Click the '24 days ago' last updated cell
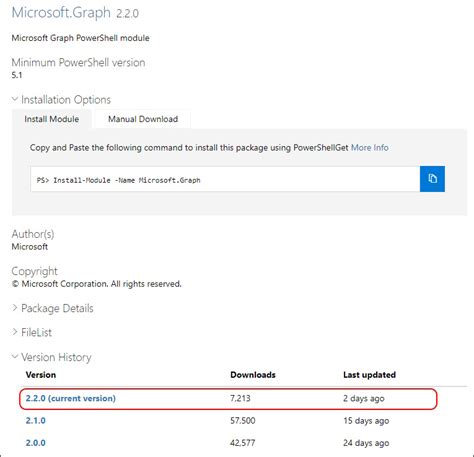Viewport: 474px width, 457px height. pos(366,443)
